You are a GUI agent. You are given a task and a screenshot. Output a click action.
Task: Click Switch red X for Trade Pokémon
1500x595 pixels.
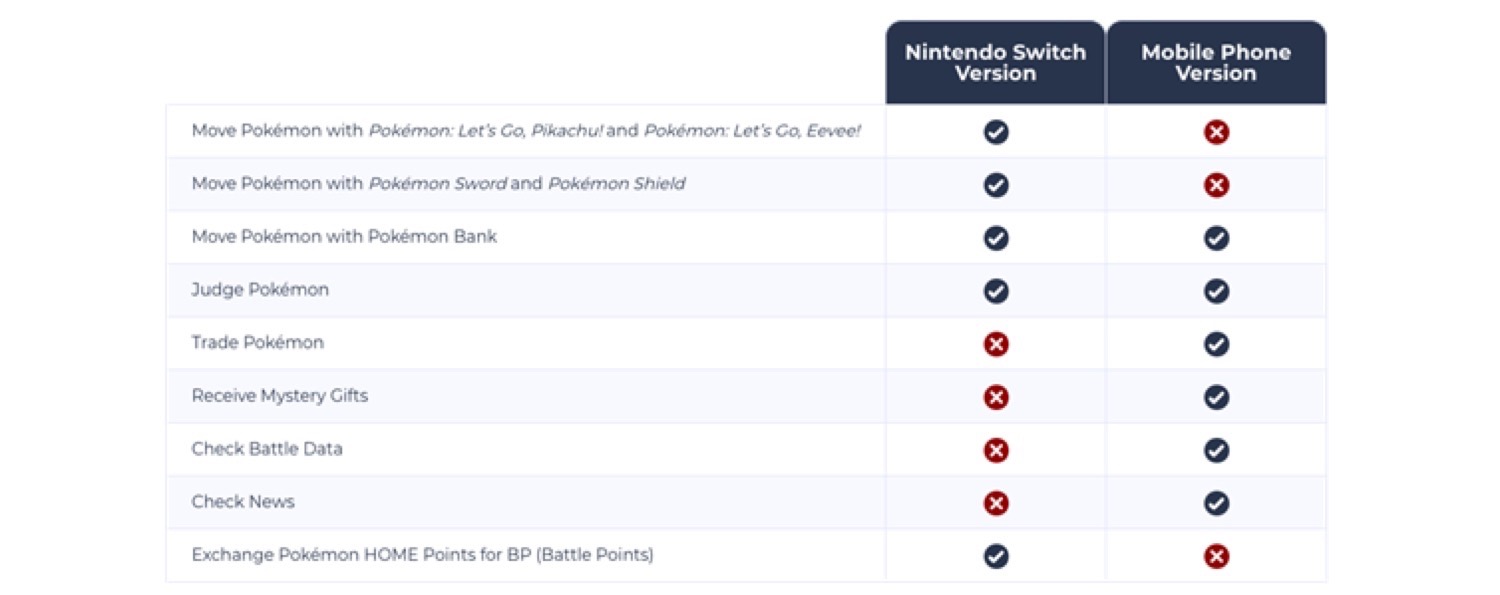point(995,344)
